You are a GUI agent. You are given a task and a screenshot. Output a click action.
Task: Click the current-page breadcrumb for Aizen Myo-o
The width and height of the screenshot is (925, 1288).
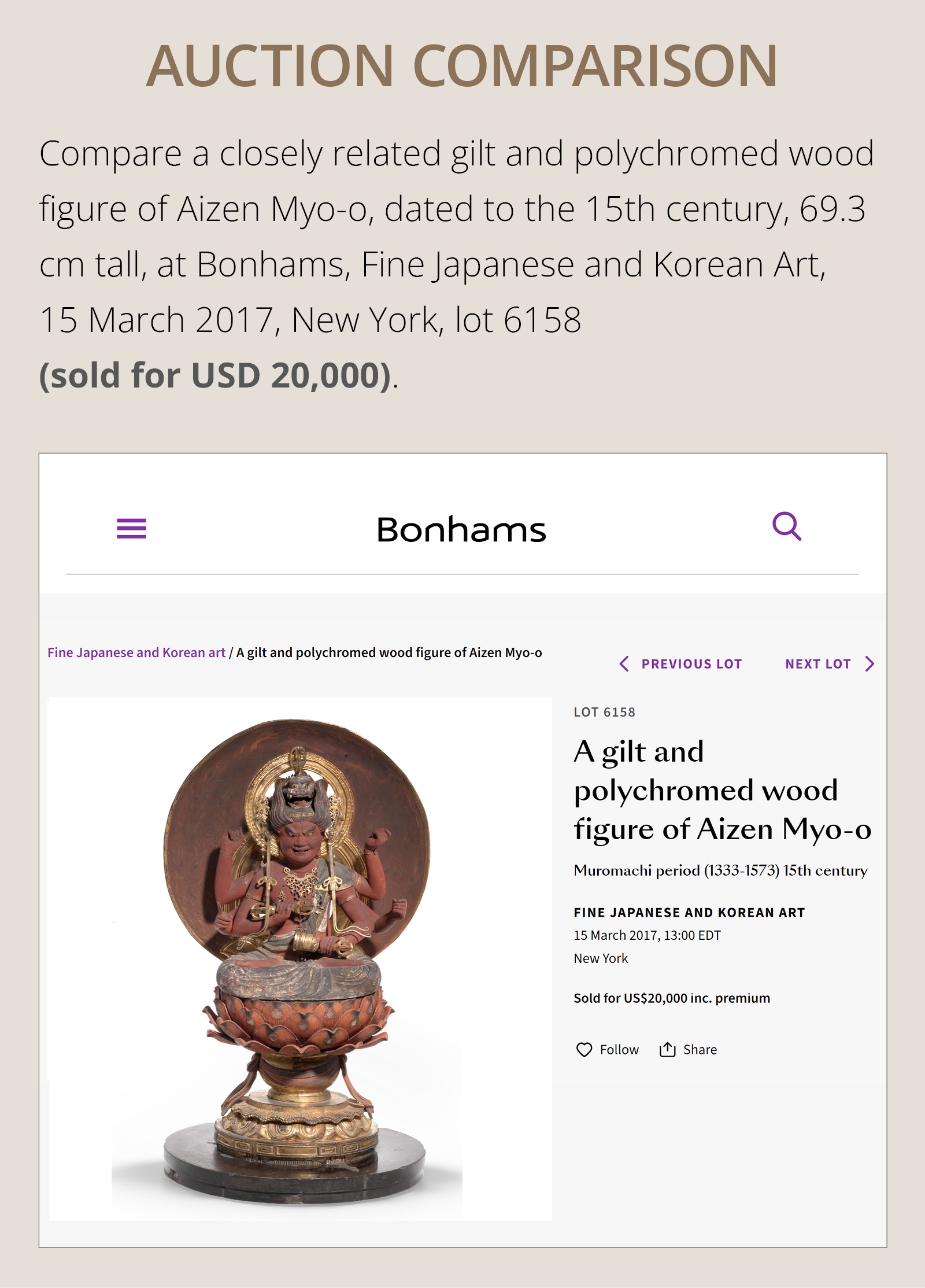(389, 652)
